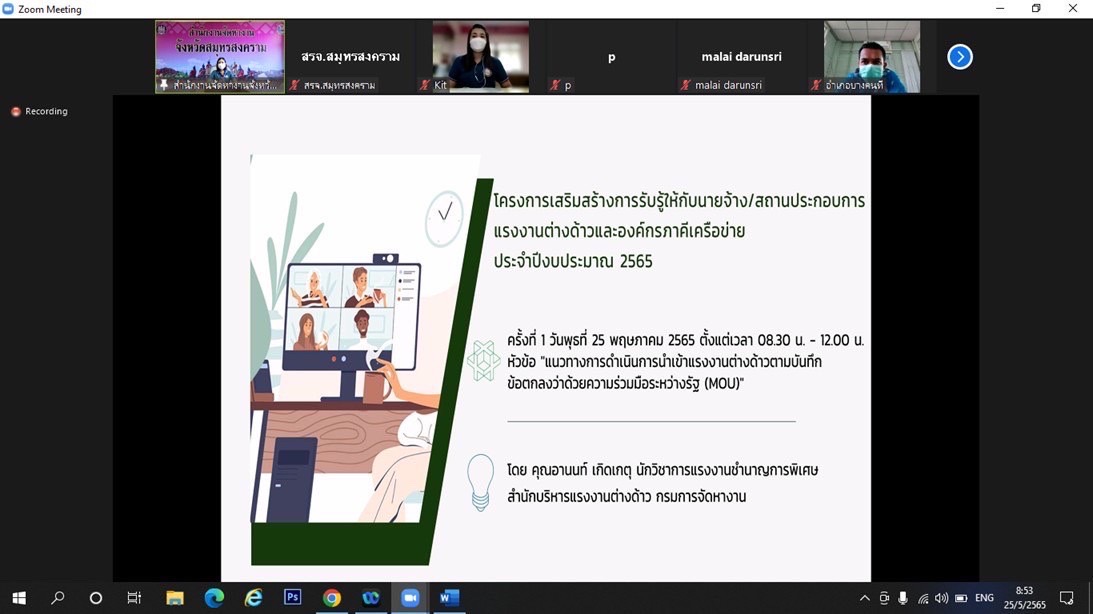Launch Google Chrome from the taskbar
This screenshot has height=614, width=1093.
pyautogui.click(x=332, y=598)
